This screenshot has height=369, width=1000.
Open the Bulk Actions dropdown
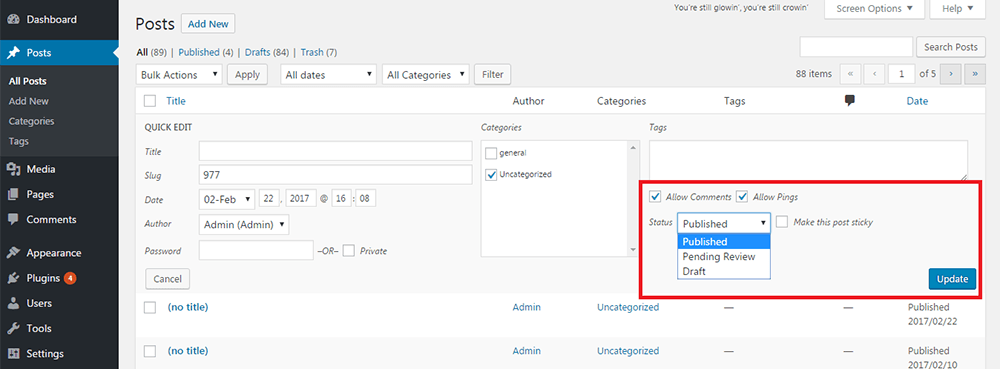point(179,75)
